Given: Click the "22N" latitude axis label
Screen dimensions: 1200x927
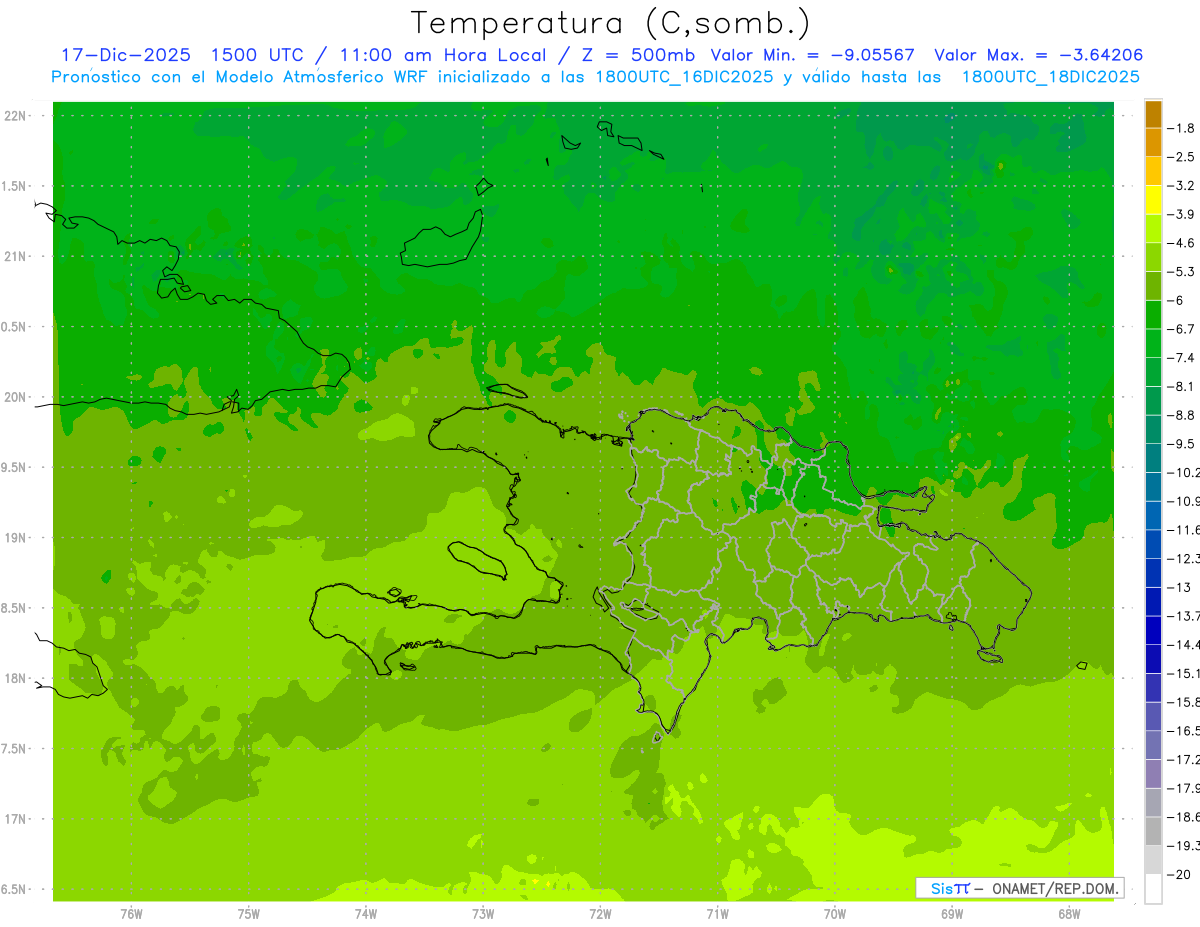Looking at the screenshot, I should tap(16, 116).
